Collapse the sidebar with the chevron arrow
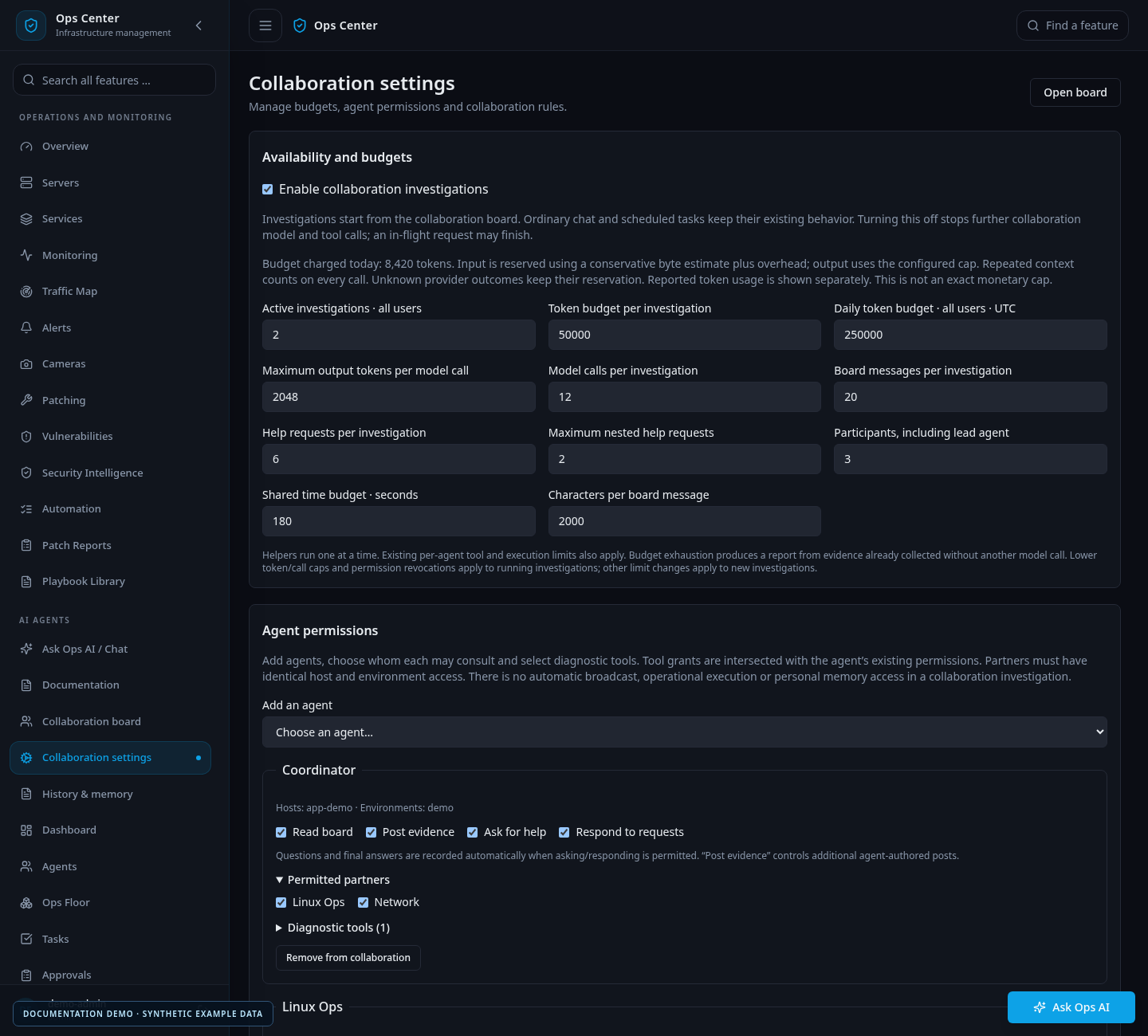1148x1036 pixels. (199, 26)
